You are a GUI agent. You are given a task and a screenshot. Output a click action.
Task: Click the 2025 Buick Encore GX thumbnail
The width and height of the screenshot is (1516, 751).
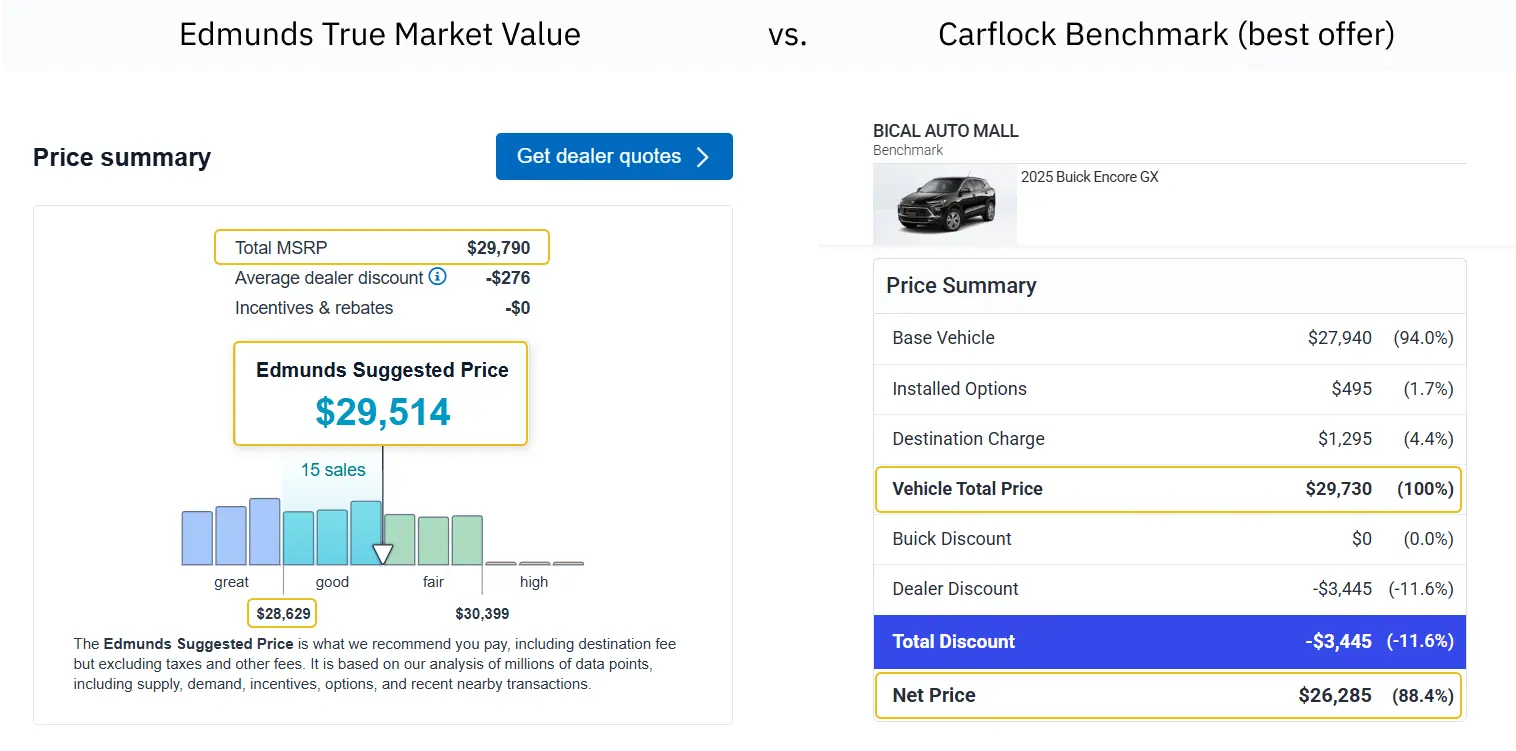tap(945, 205)
